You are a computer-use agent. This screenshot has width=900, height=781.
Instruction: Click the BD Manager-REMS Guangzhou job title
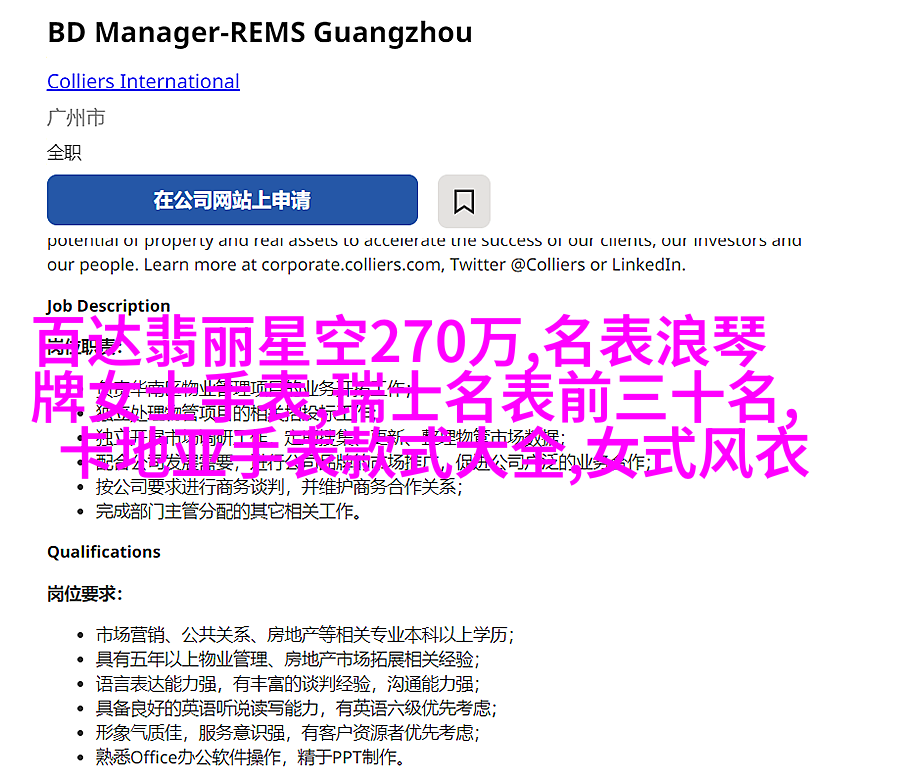(x=260, y=33)
